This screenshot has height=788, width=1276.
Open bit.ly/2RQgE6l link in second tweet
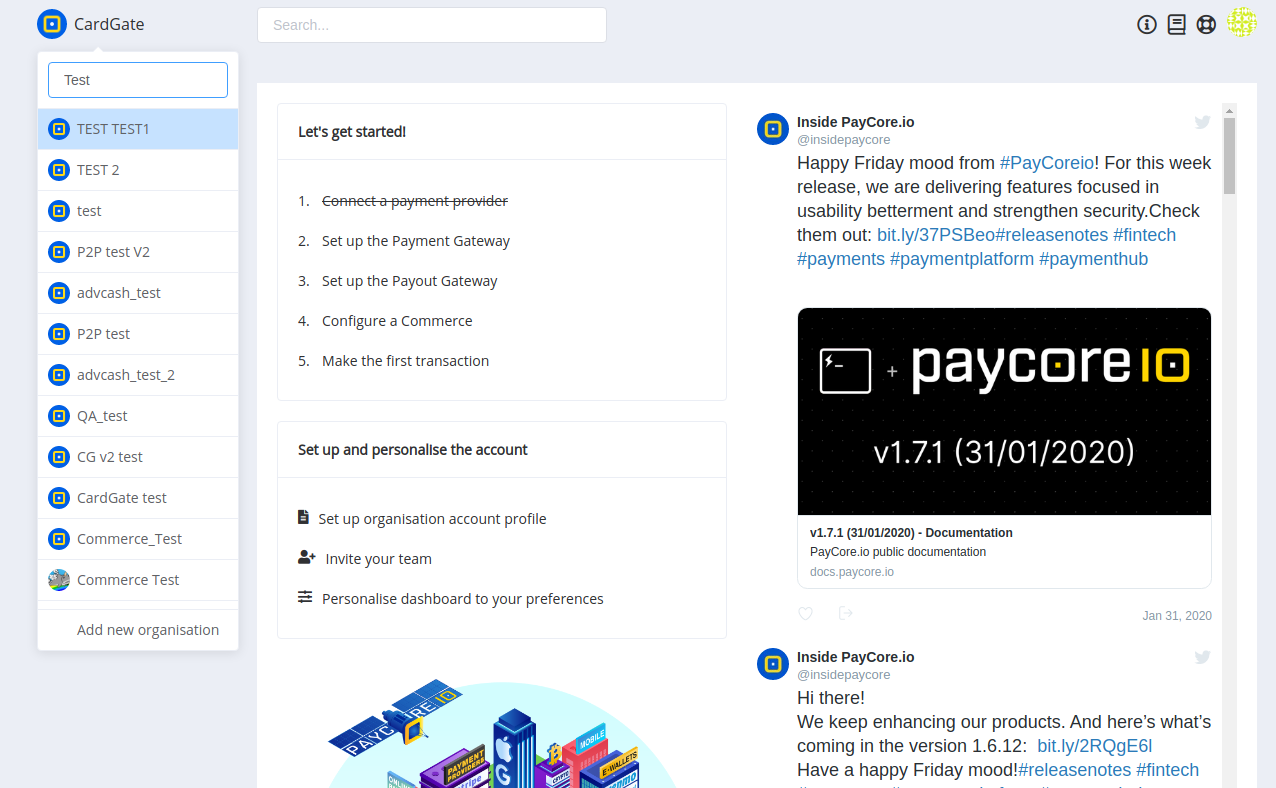click(x=1095, y=746)
